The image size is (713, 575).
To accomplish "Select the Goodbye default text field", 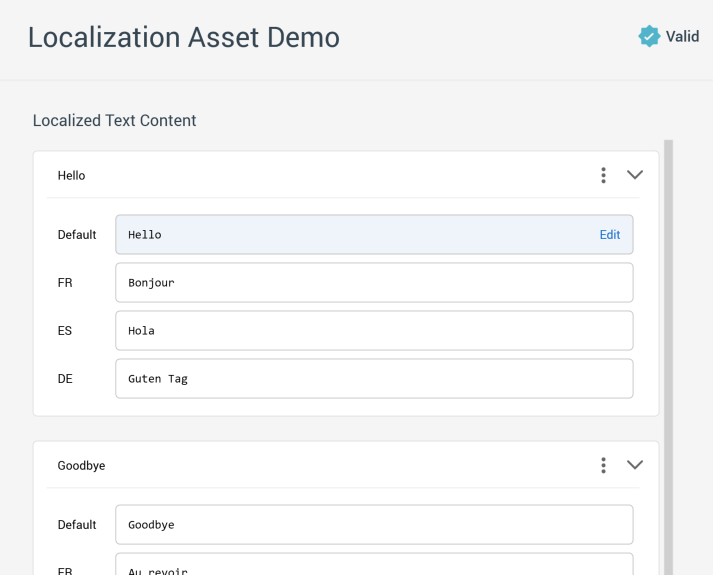I will pyautogui.click(x=374, y=525).
